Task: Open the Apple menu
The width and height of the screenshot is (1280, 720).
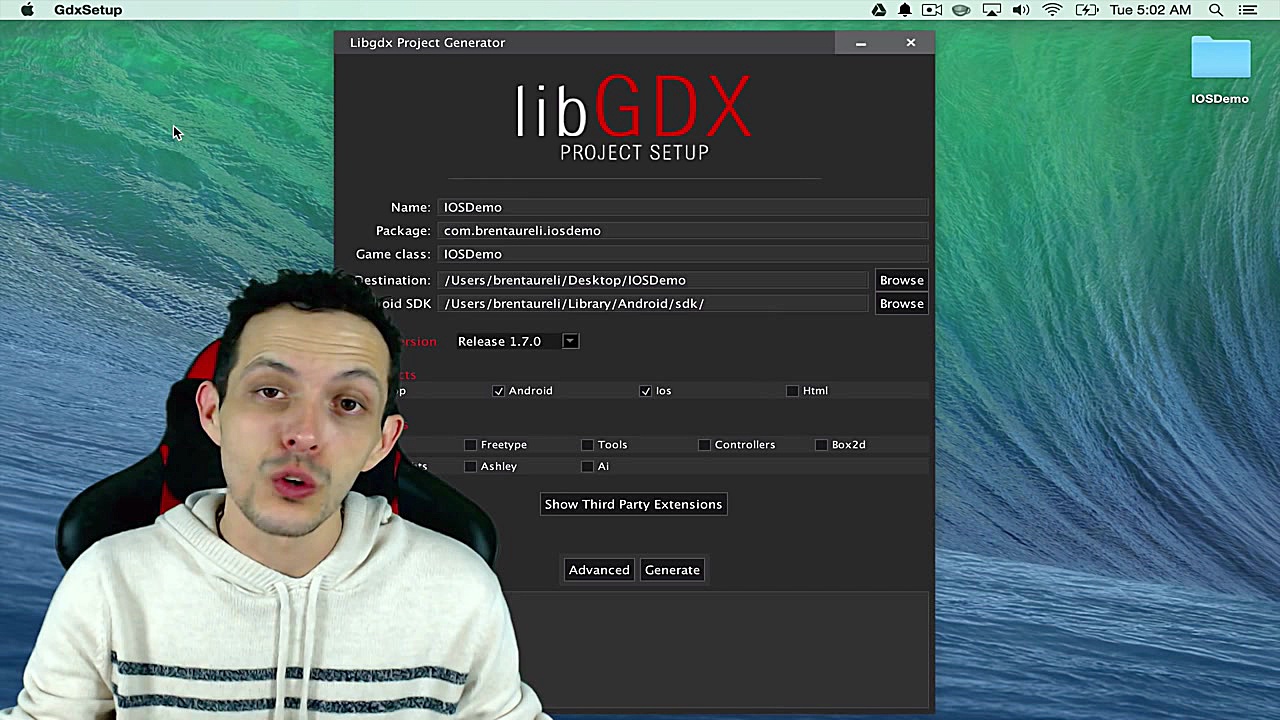Action: (x=27, y=10)
